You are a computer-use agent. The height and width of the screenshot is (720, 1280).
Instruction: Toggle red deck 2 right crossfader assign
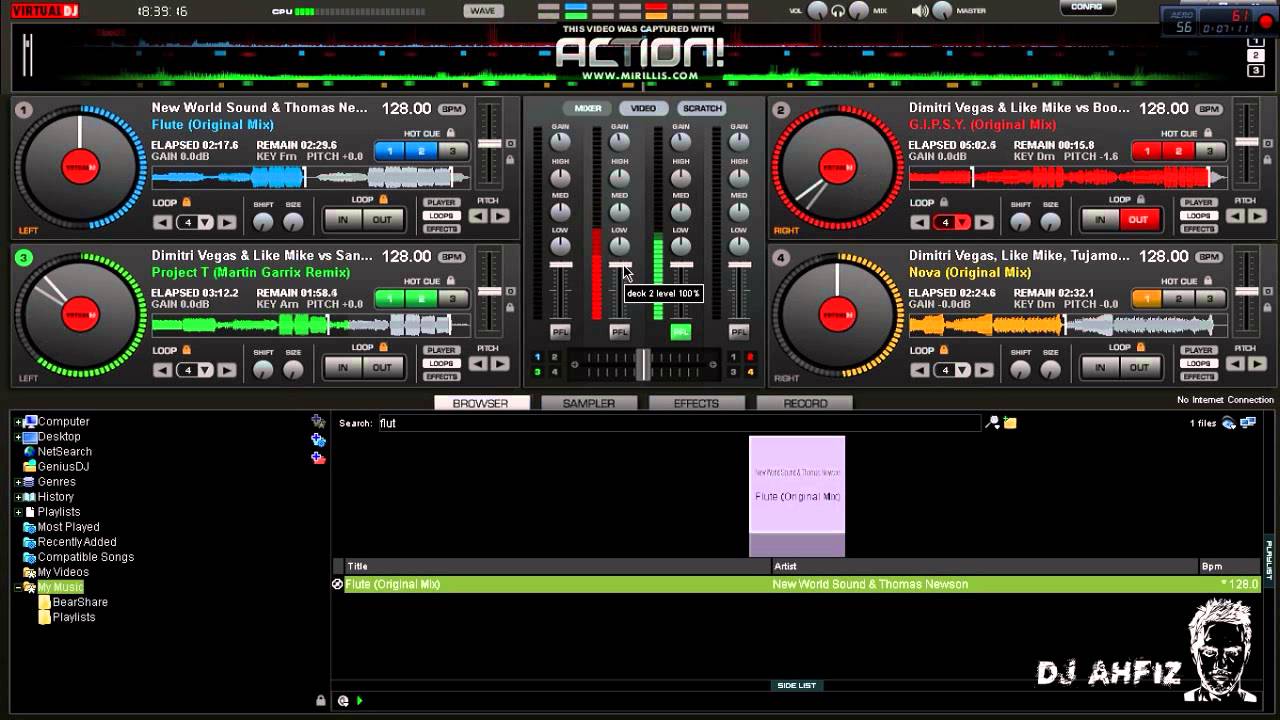[x=750, y=357]
